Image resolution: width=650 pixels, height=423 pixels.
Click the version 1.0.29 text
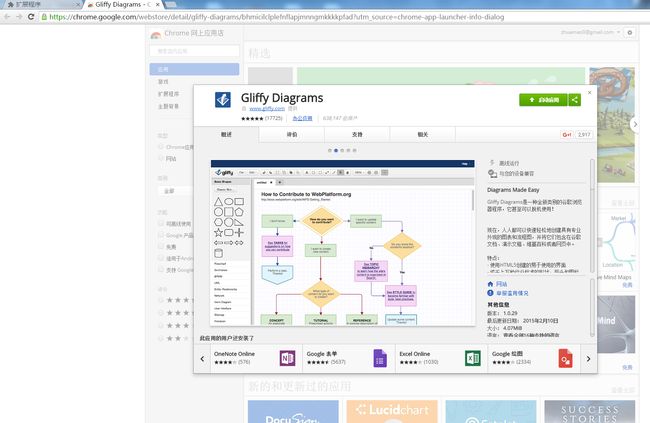click(x=502, y=313)
